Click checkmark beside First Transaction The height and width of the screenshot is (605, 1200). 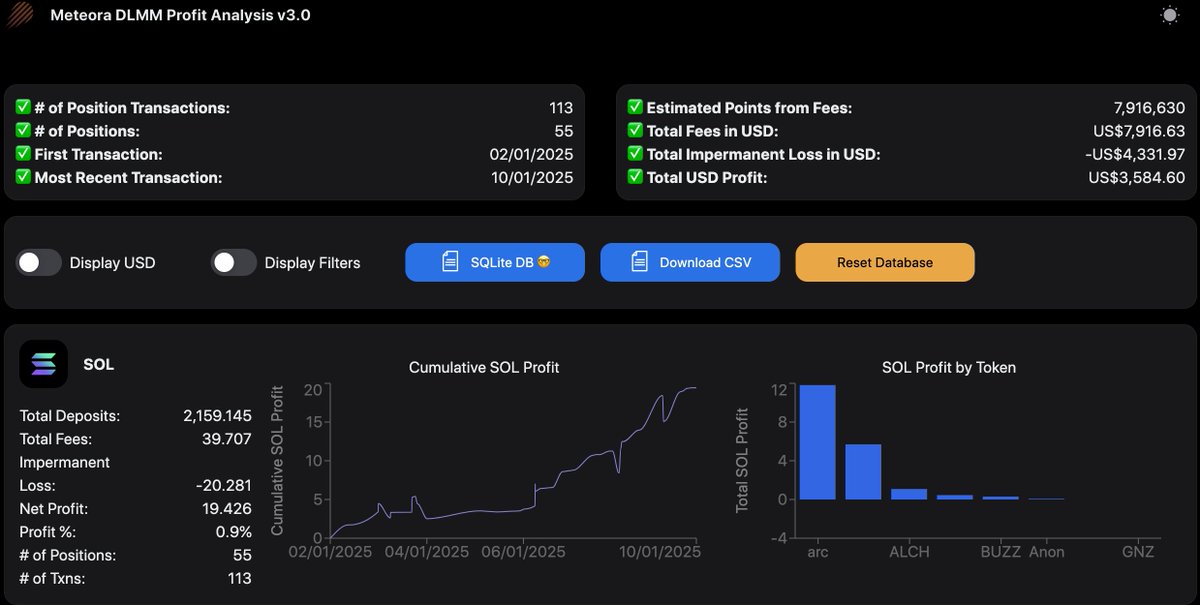point(23,154)
